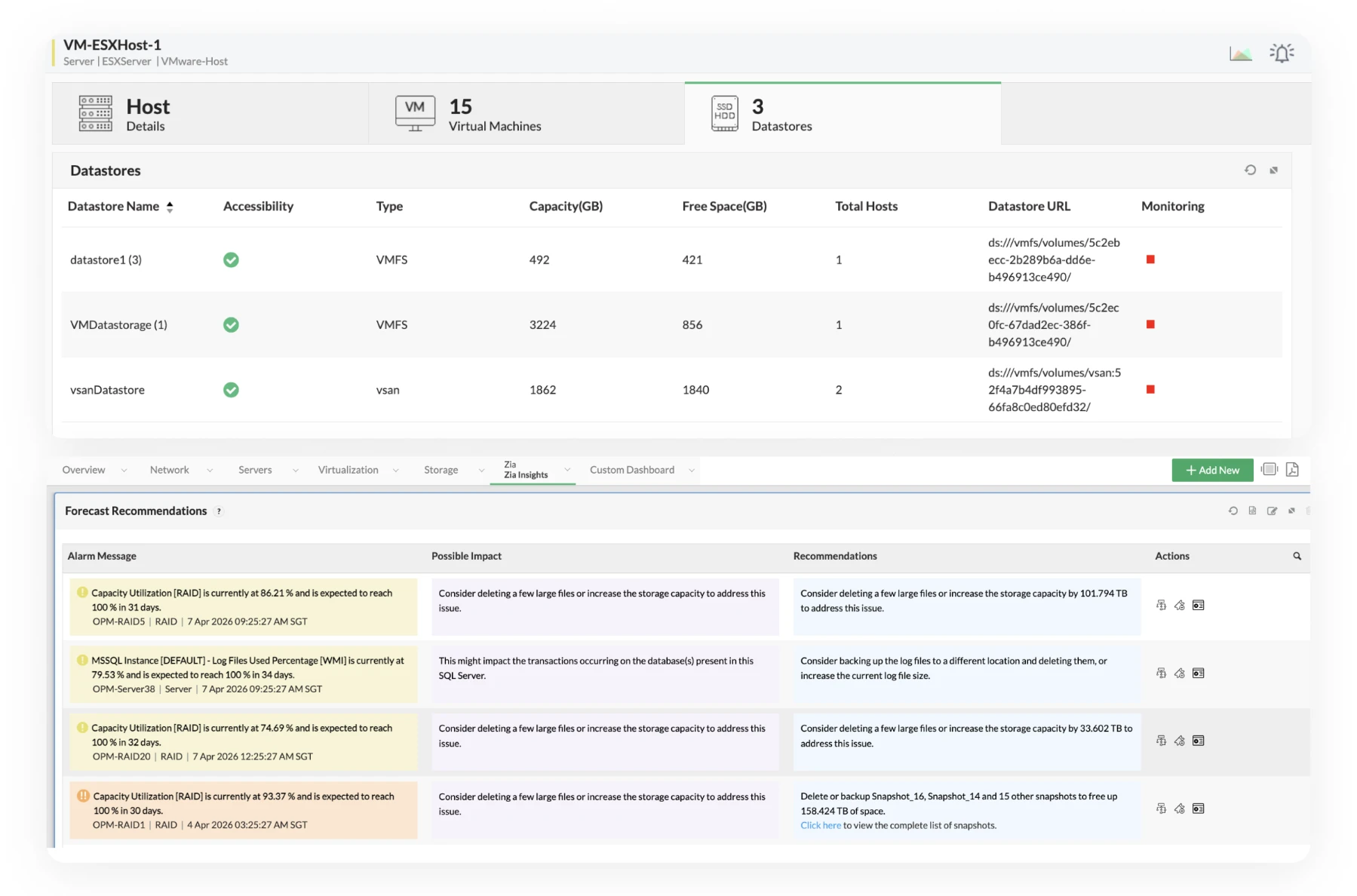The height and width of the screenshot is (896, 1357).
Task: Export dashboard as PDF icon
Action: tap(1292, 469)
